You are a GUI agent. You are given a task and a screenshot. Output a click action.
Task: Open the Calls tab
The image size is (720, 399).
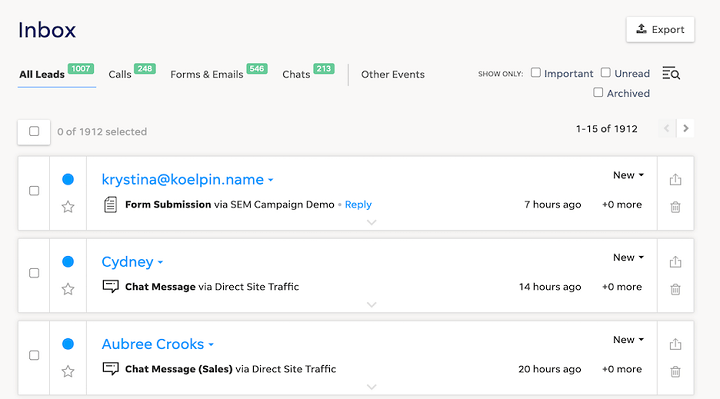(x=120, y=74)
